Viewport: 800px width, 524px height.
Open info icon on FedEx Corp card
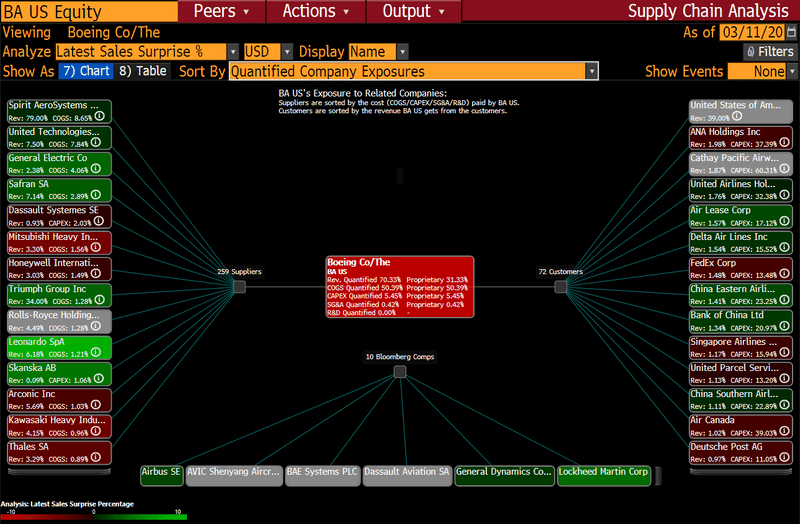(785, 273)
